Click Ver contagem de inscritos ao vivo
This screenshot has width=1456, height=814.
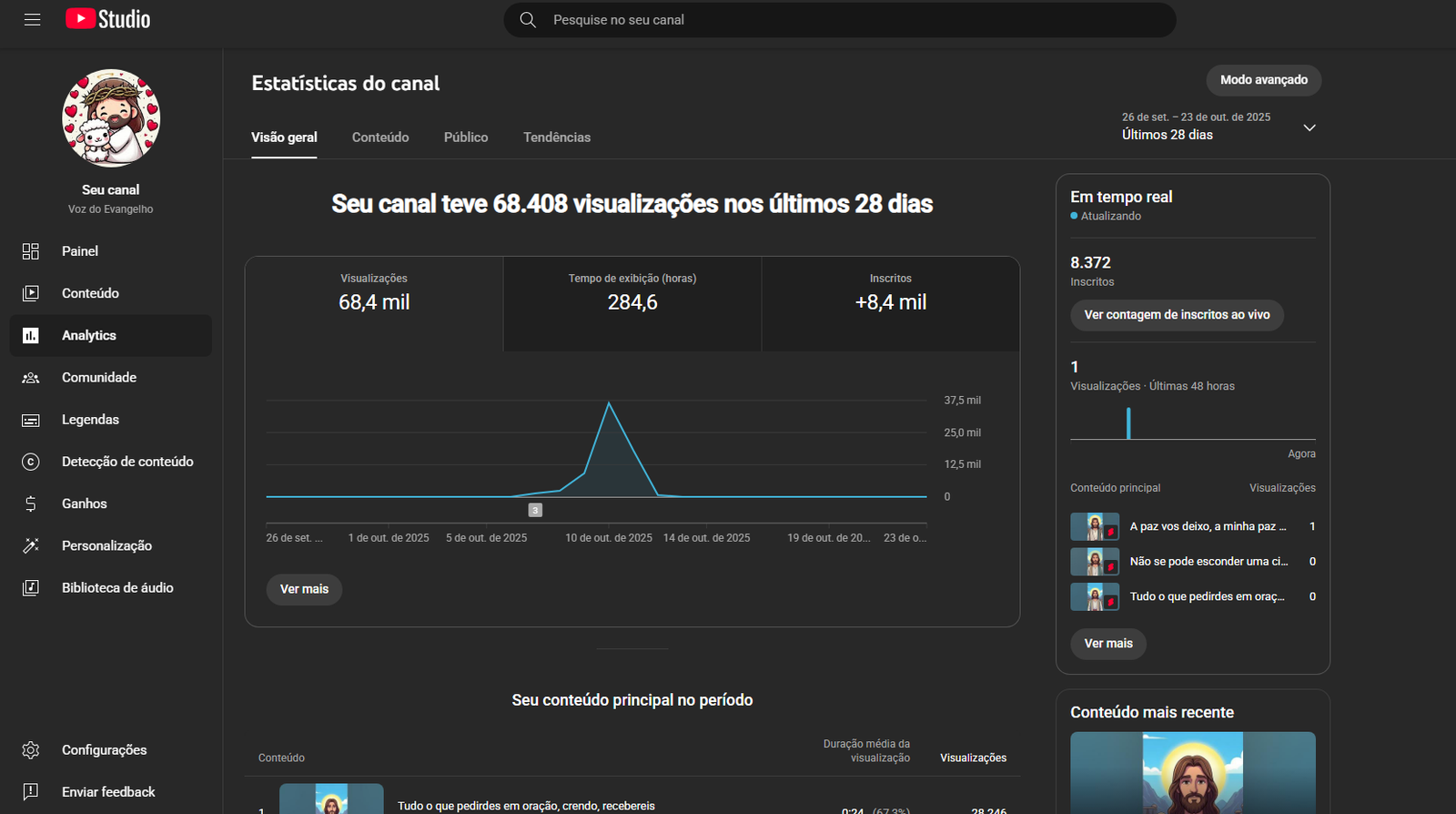click(x=1177, y=315)
